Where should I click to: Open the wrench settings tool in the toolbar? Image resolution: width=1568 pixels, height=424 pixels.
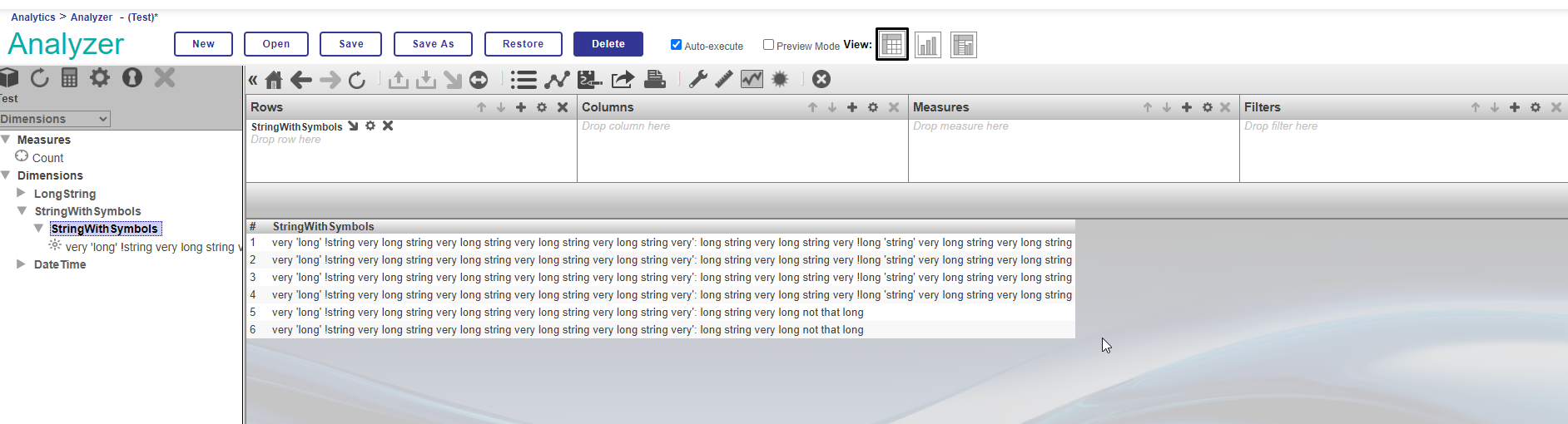(697, 79)
